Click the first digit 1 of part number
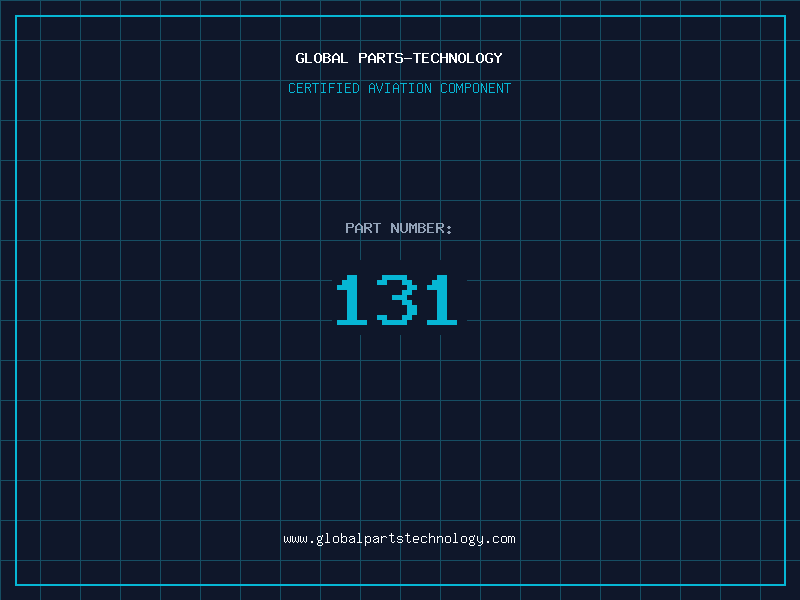This screenshot has width=800, height=600. click(x=349, y=300)
